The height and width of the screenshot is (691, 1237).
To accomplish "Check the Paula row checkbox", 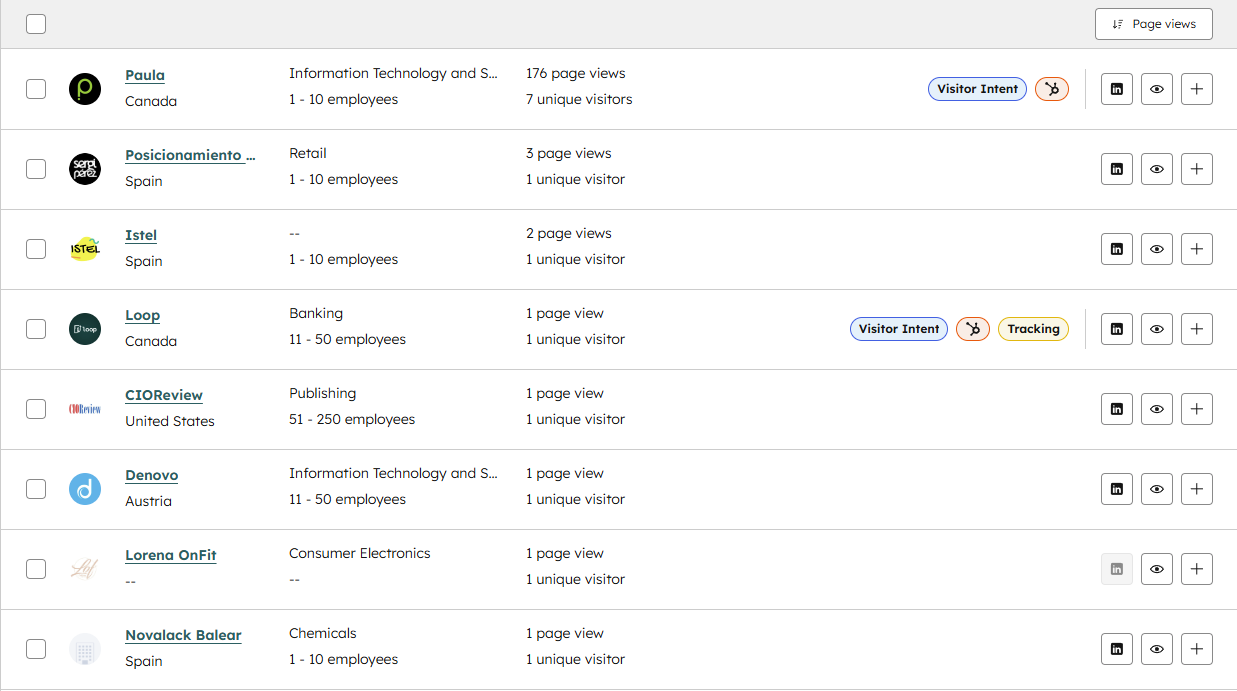I will 36,89.
